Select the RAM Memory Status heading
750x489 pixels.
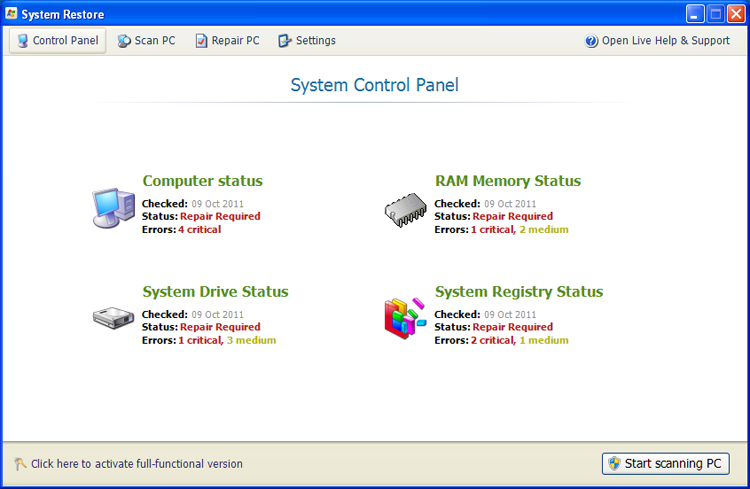coord(507,181)
